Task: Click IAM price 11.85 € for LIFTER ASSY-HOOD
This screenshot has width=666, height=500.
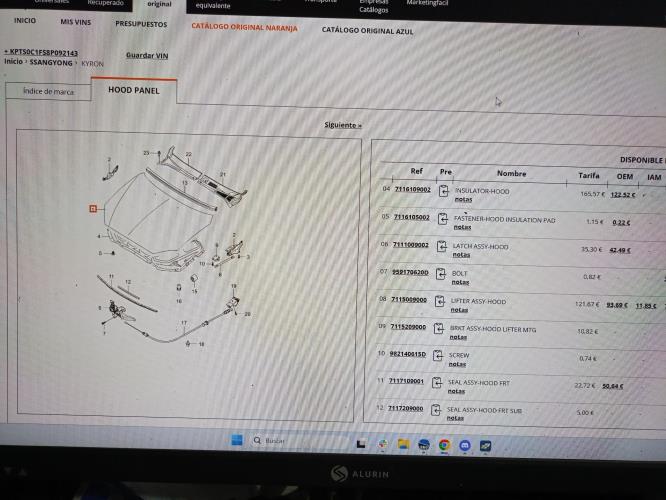Action: pyautogui.click(x=646, y=306)
